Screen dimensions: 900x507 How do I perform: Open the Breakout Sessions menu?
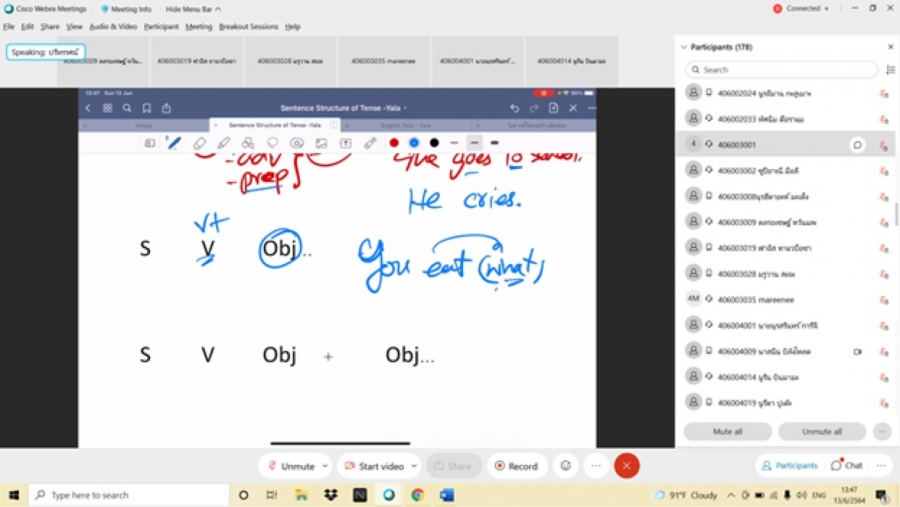[x=249, y=27]
